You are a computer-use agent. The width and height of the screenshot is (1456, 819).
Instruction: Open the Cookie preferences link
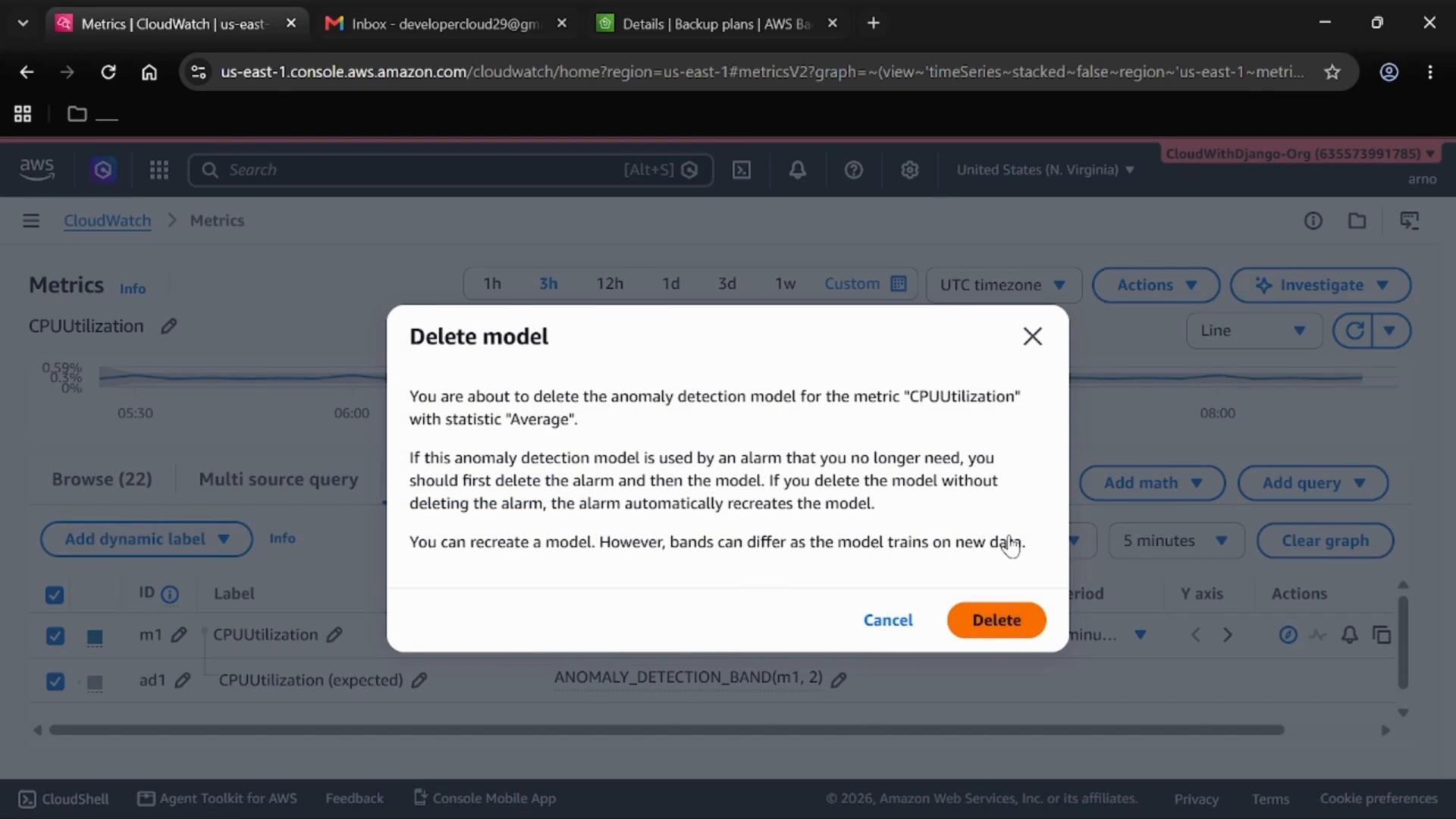(x=1378, y=799)
